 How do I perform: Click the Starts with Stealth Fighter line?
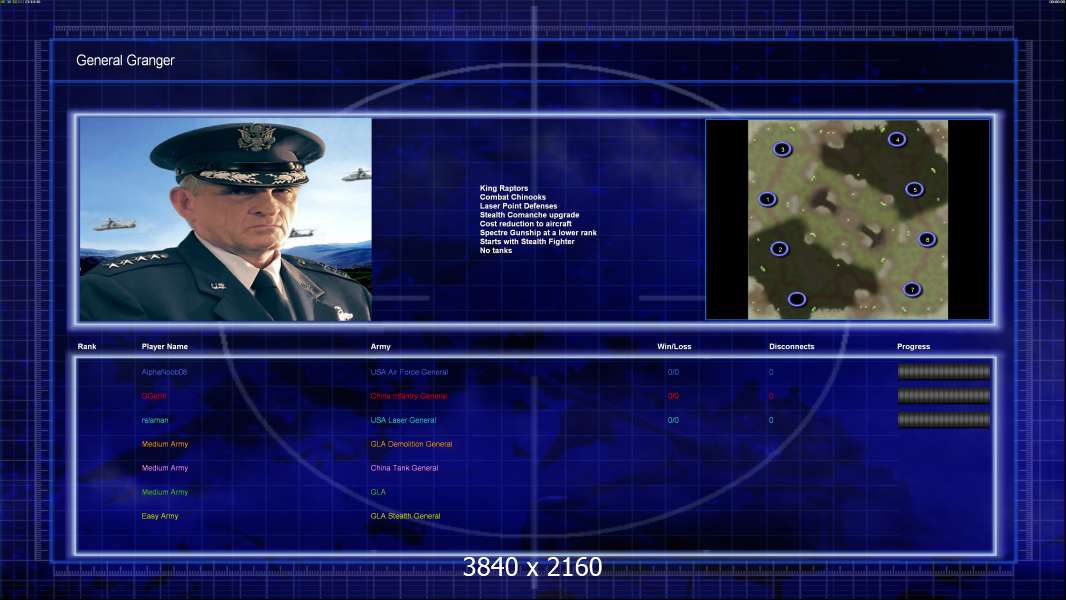pos(527,241)
